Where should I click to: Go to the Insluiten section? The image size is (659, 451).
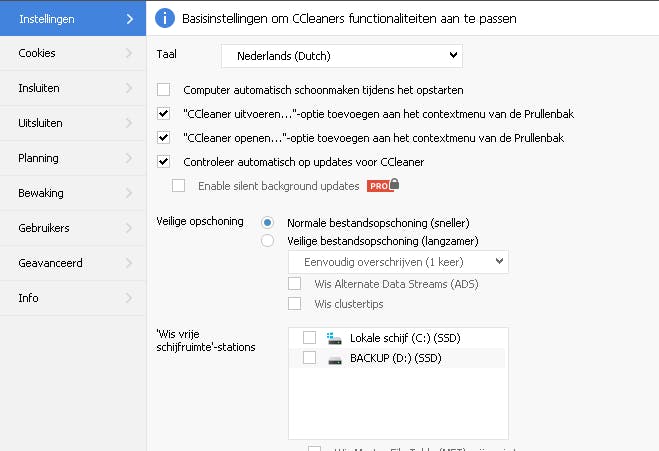[73, 88]
